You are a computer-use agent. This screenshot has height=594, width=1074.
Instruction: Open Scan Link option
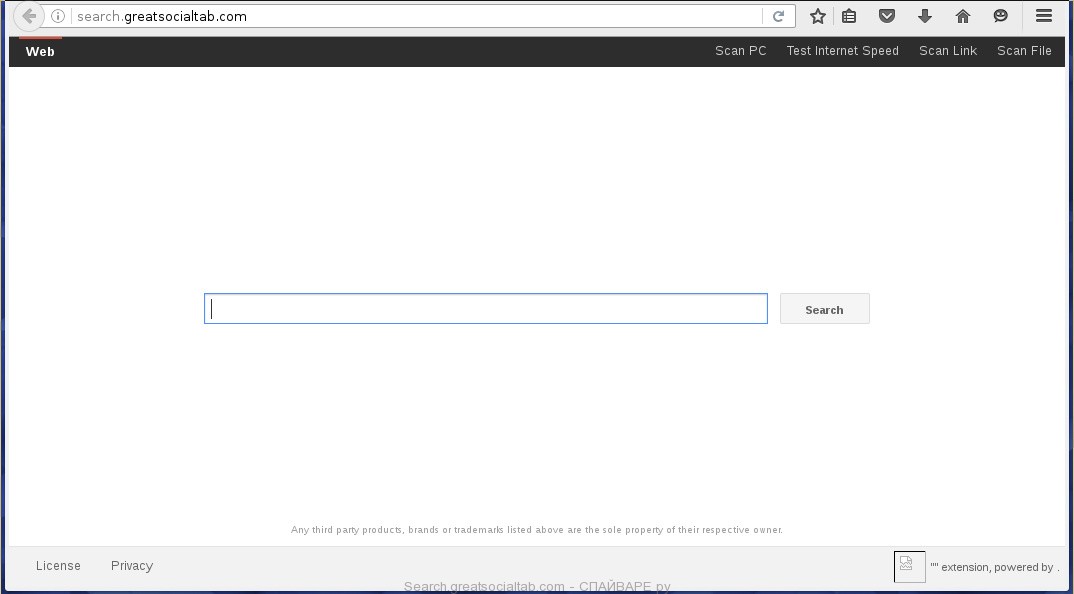coord(948,51)
